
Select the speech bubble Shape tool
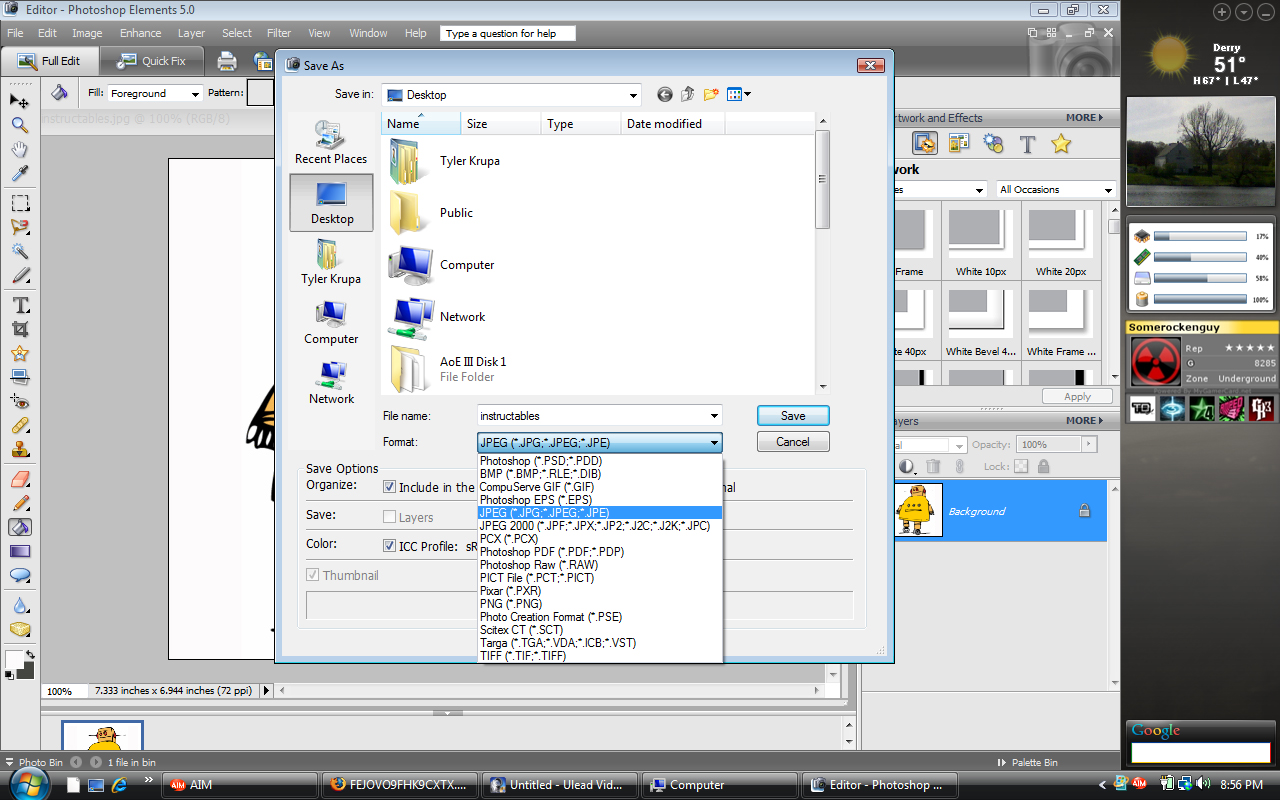[19, 576]
